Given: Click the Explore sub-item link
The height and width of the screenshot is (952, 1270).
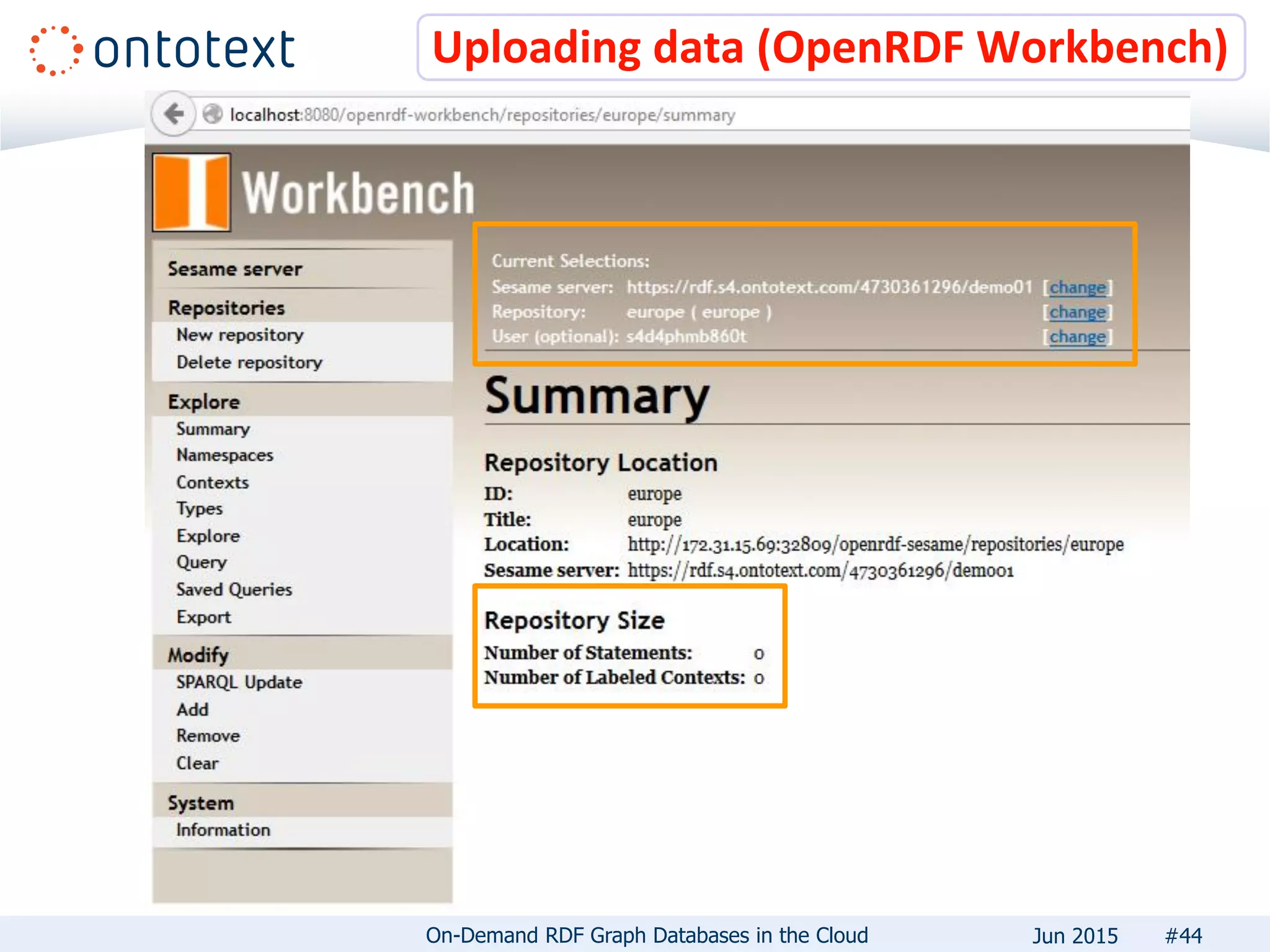Looking at the screenshot, I should [208, 535].
